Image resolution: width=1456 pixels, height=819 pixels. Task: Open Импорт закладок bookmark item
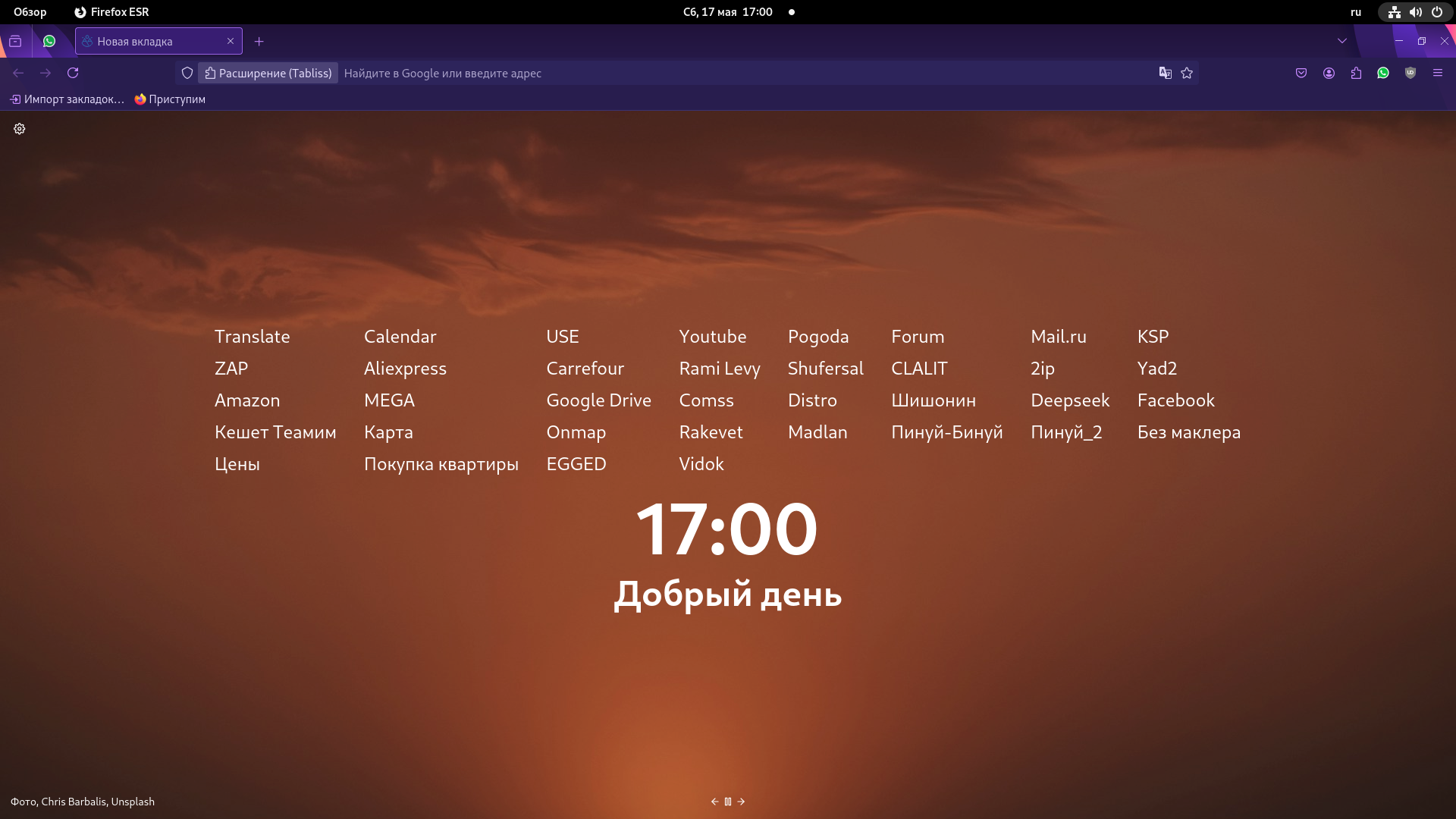pyautogui.click(x=67, y=99)
